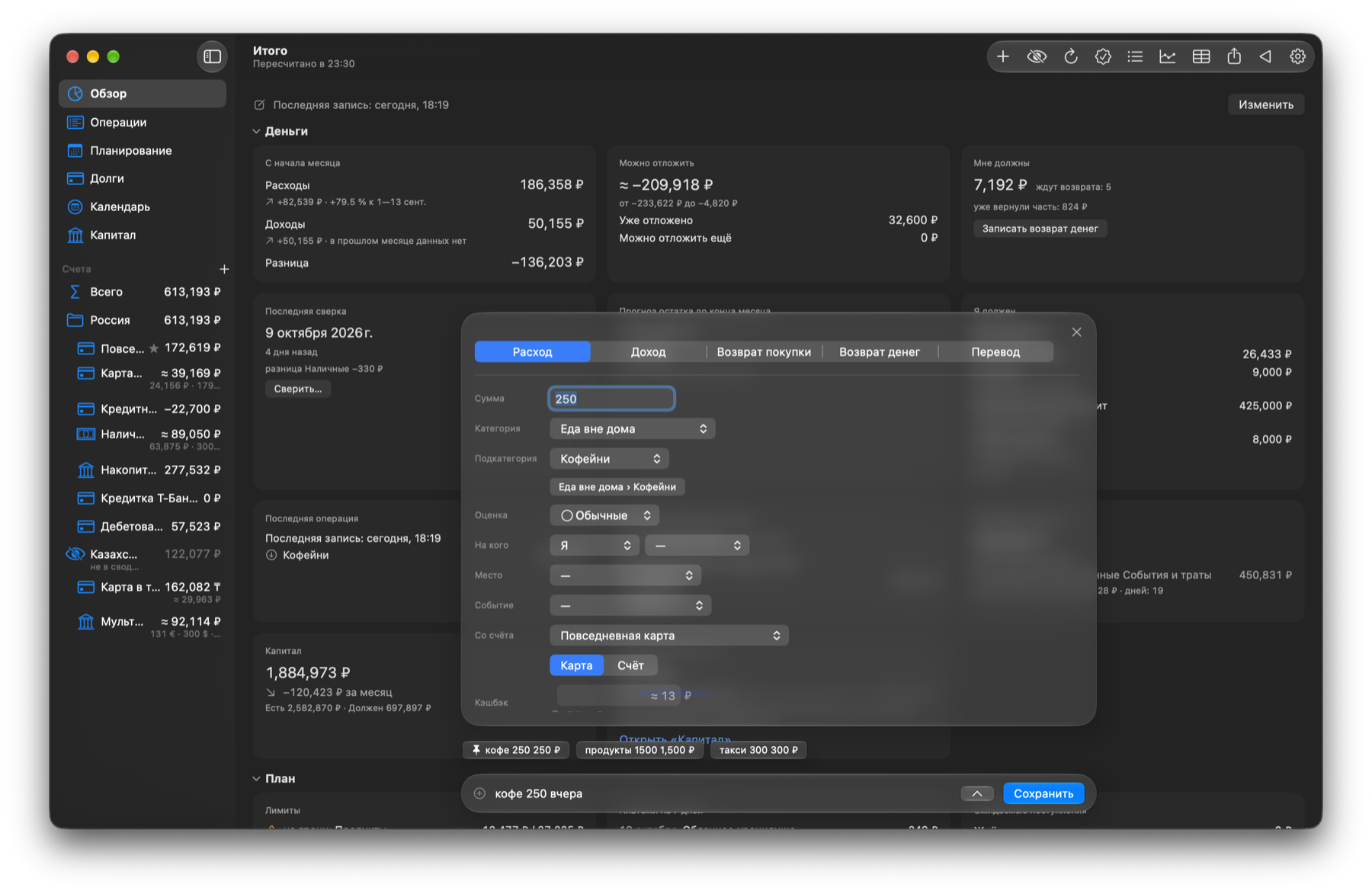
Task: Click the Сохранить button
Action: [1043, 793]
